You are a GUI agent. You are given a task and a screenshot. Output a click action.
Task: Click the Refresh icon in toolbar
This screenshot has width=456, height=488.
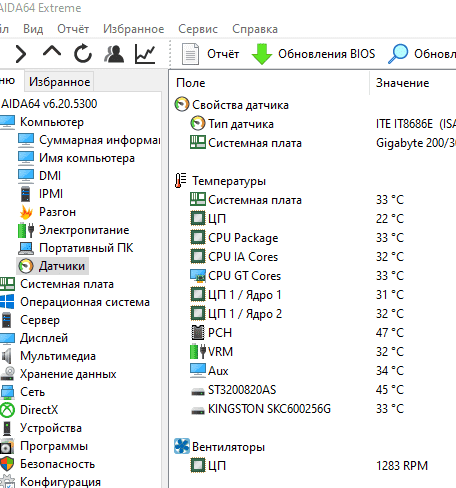tap(83, 53)
